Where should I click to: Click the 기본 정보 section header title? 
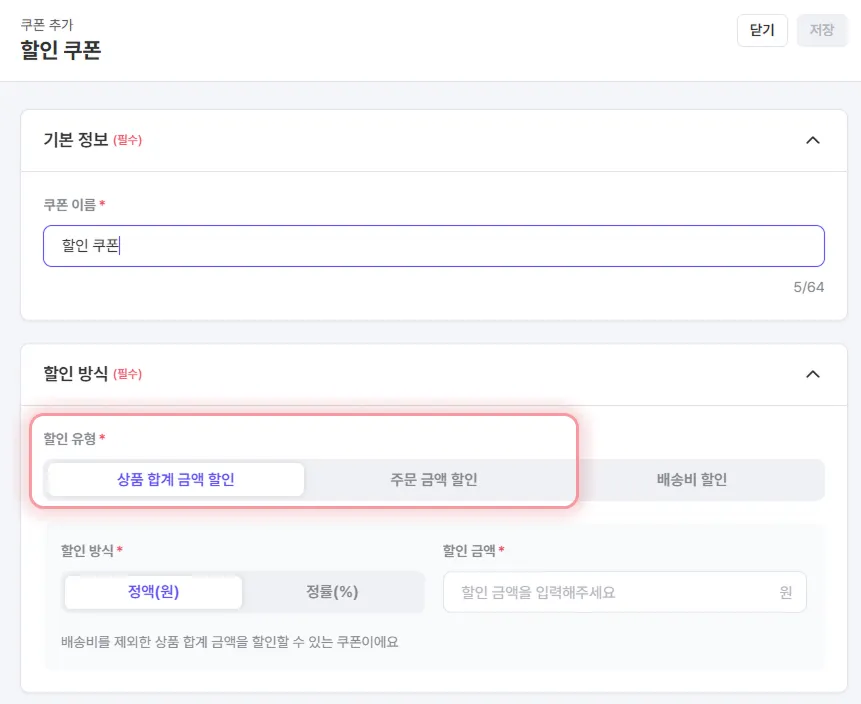75,141
